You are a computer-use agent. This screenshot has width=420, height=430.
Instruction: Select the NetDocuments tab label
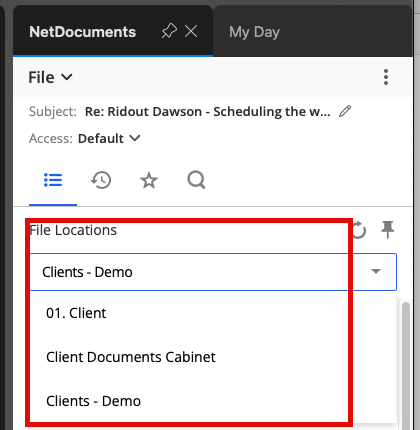tap(83, 32)
